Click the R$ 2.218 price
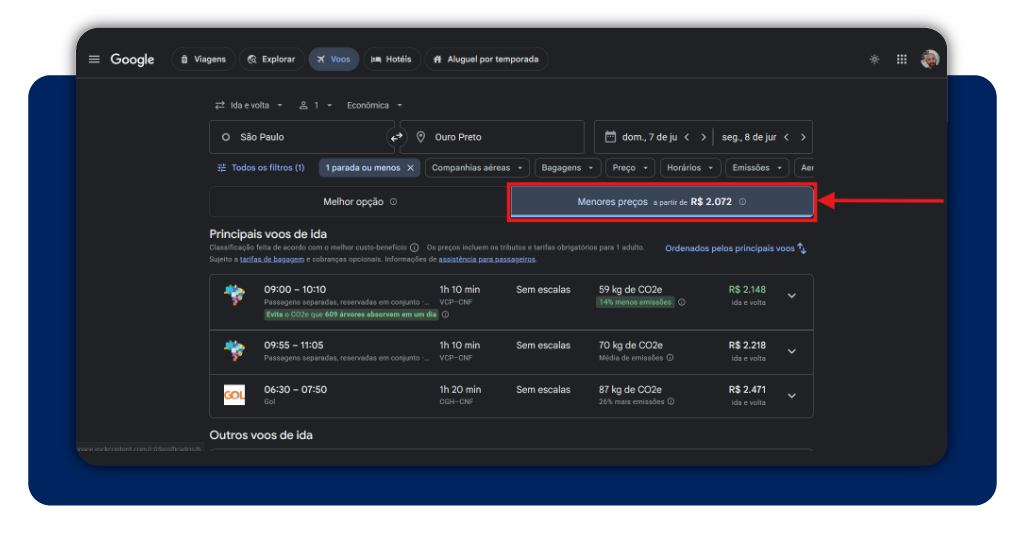1024x536 pixels. (747, 345)
